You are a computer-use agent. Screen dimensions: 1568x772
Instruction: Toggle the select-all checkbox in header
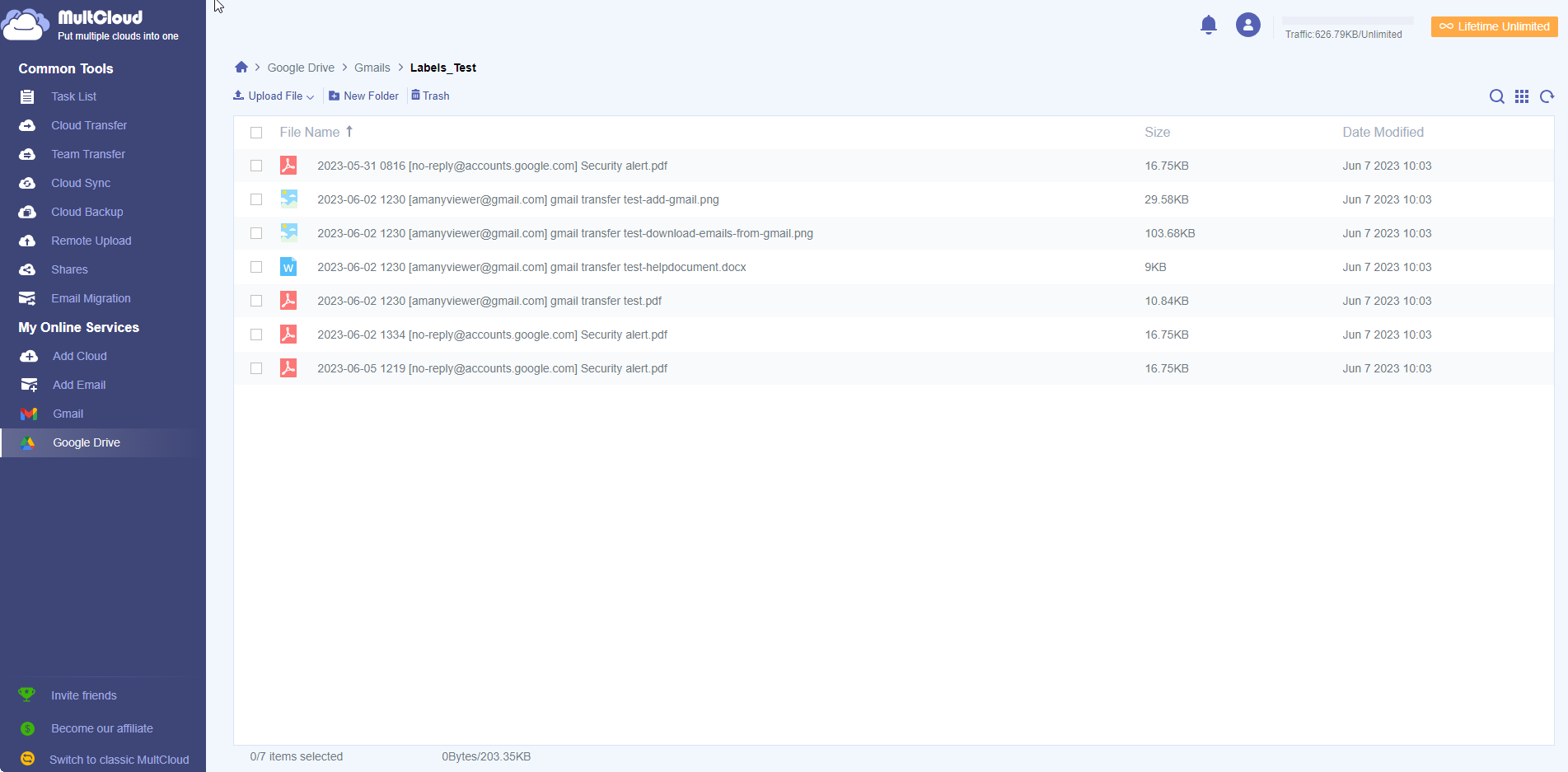256,133
